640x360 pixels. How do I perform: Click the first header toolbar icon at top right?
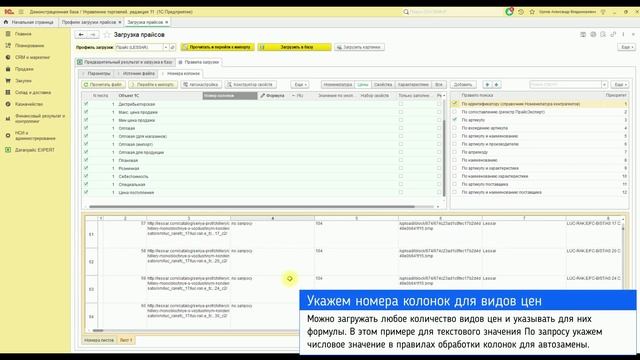583,35
